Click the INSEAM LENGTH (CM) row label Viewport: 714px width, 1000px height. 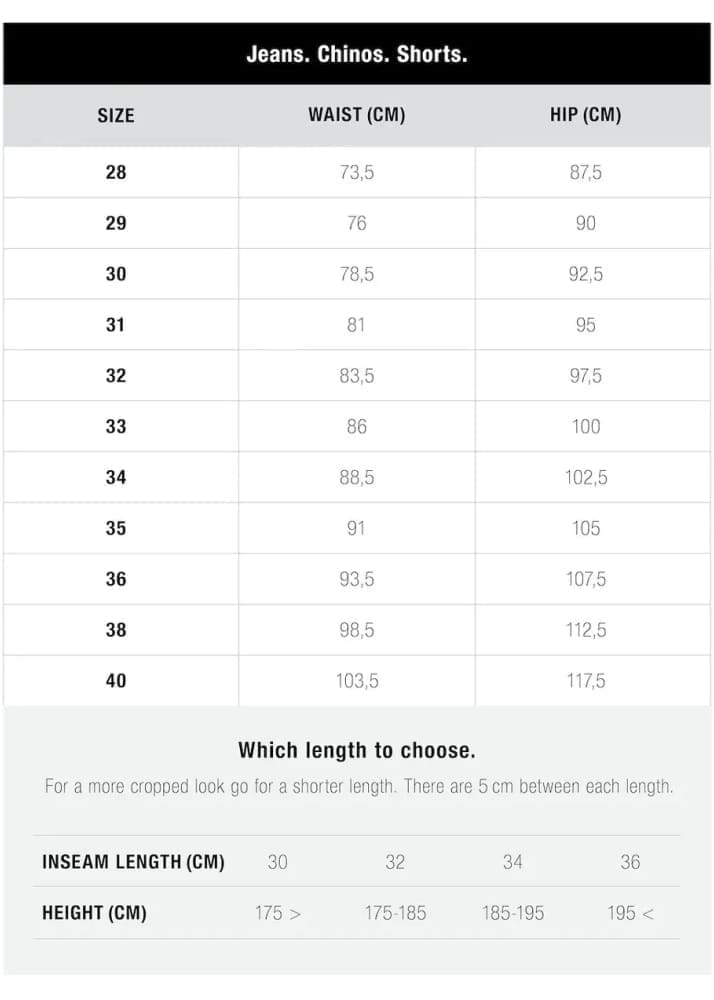[133, 862]
